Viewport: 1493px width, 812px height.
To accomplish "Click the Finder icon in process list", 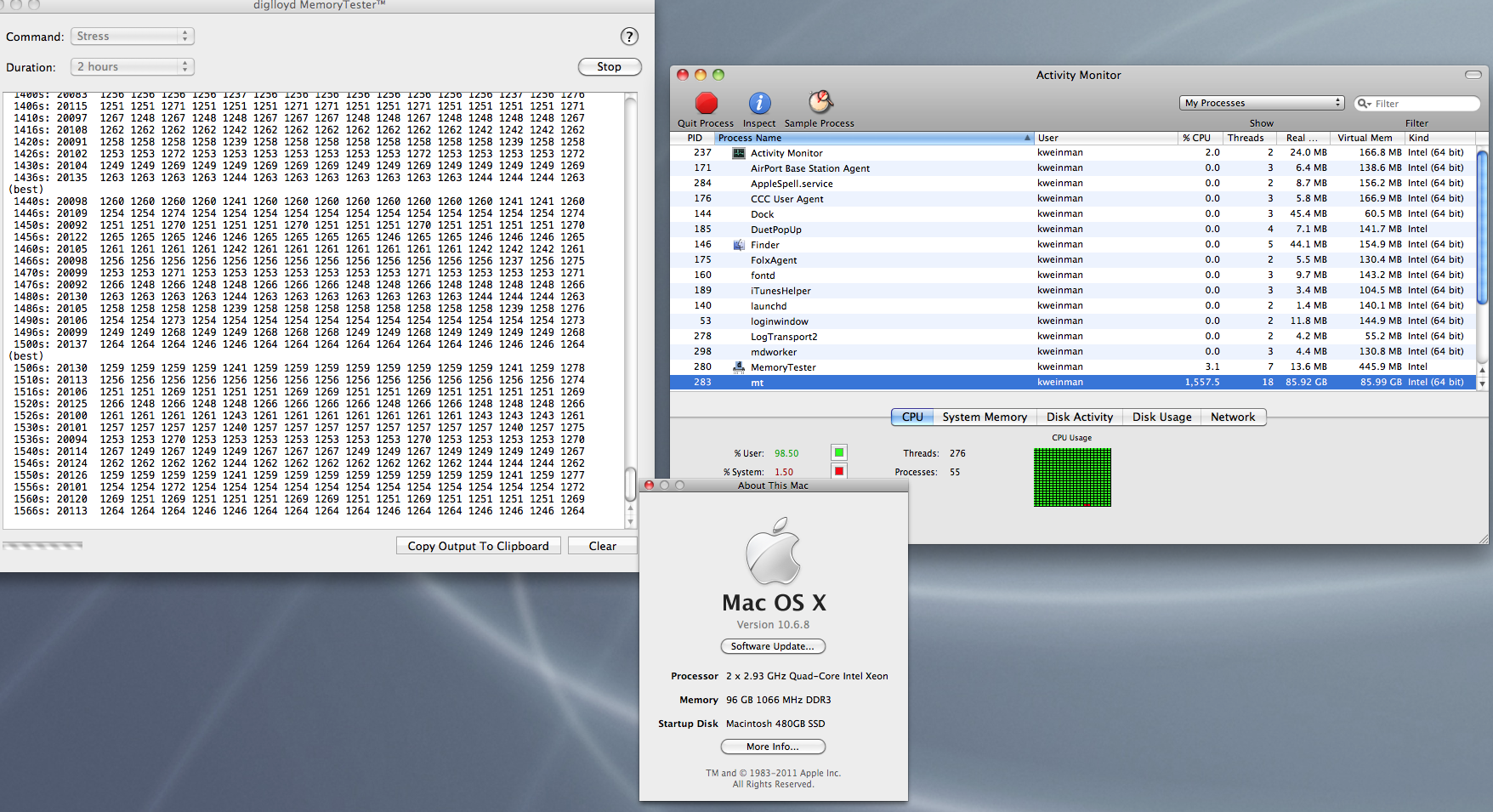I will [739, 245].
